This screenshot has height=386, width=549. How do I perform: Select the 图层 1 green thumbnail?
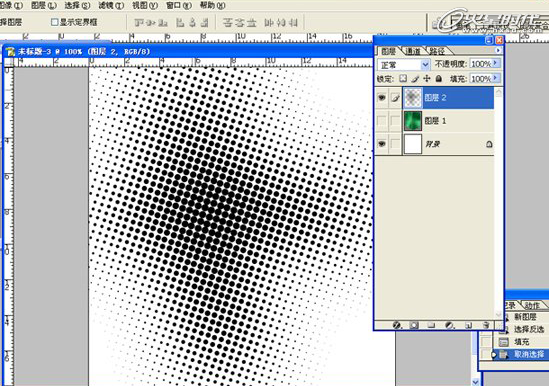click(x=413, y=121)
